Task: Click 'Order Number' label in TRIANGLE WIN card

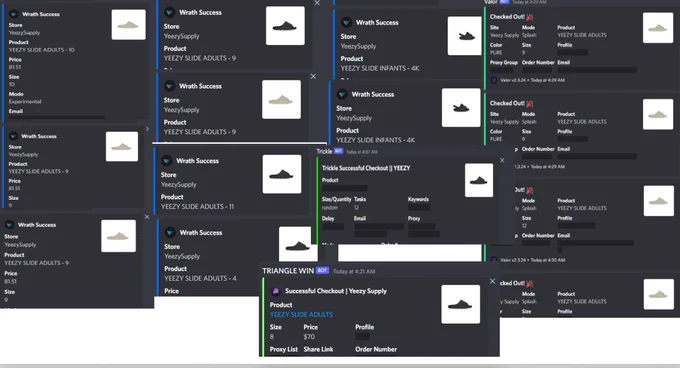Action: [376, 349]
